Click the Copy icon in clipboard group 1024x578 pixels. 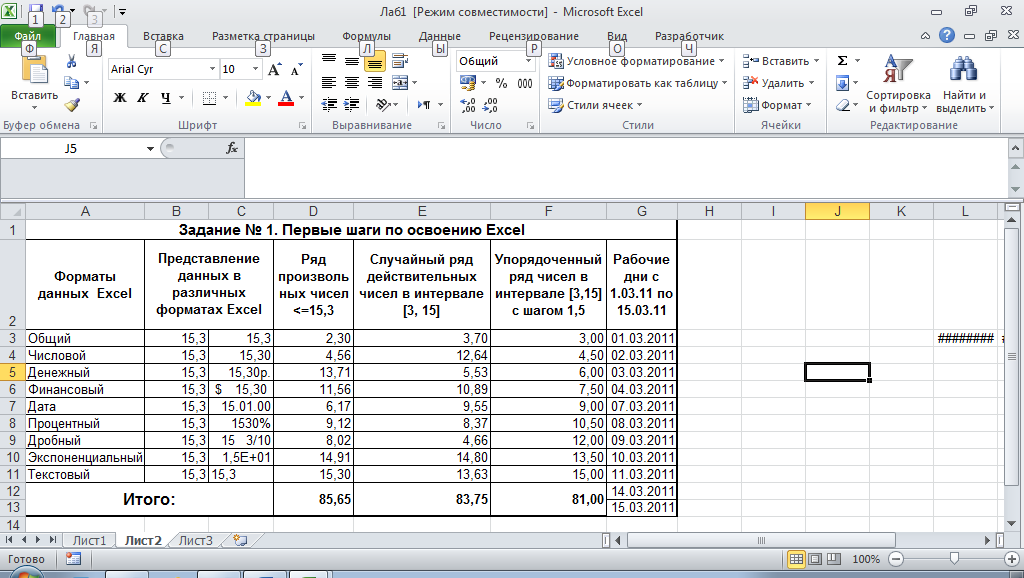(x=71, y=82)
